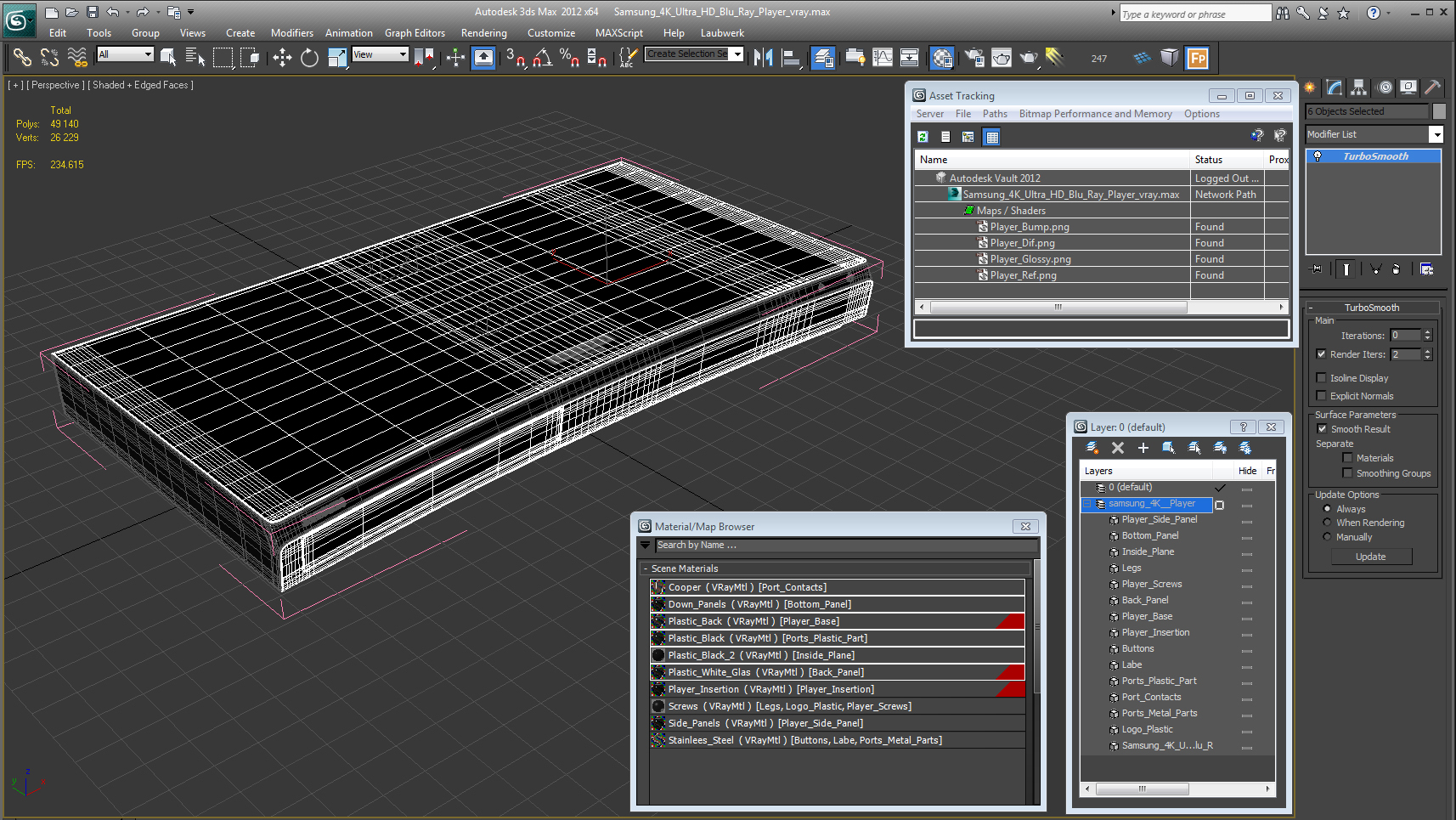Screen dimensions: 1456x820
Task: Select the Always update option
Action: coord(1327,509)
